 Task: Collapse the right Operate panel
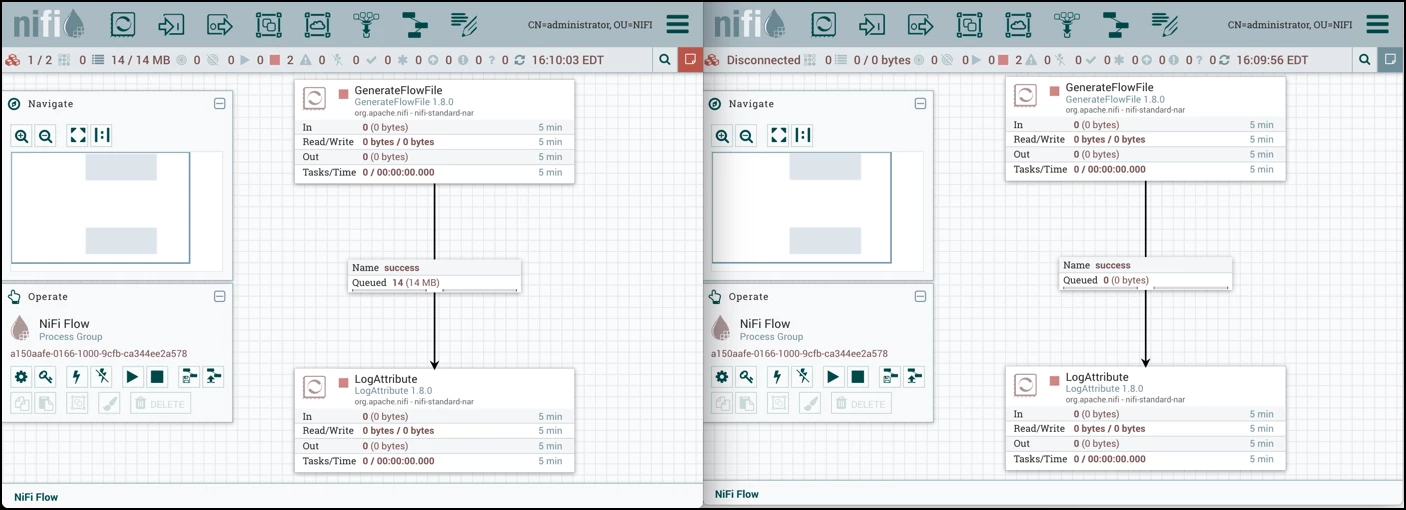920,297
